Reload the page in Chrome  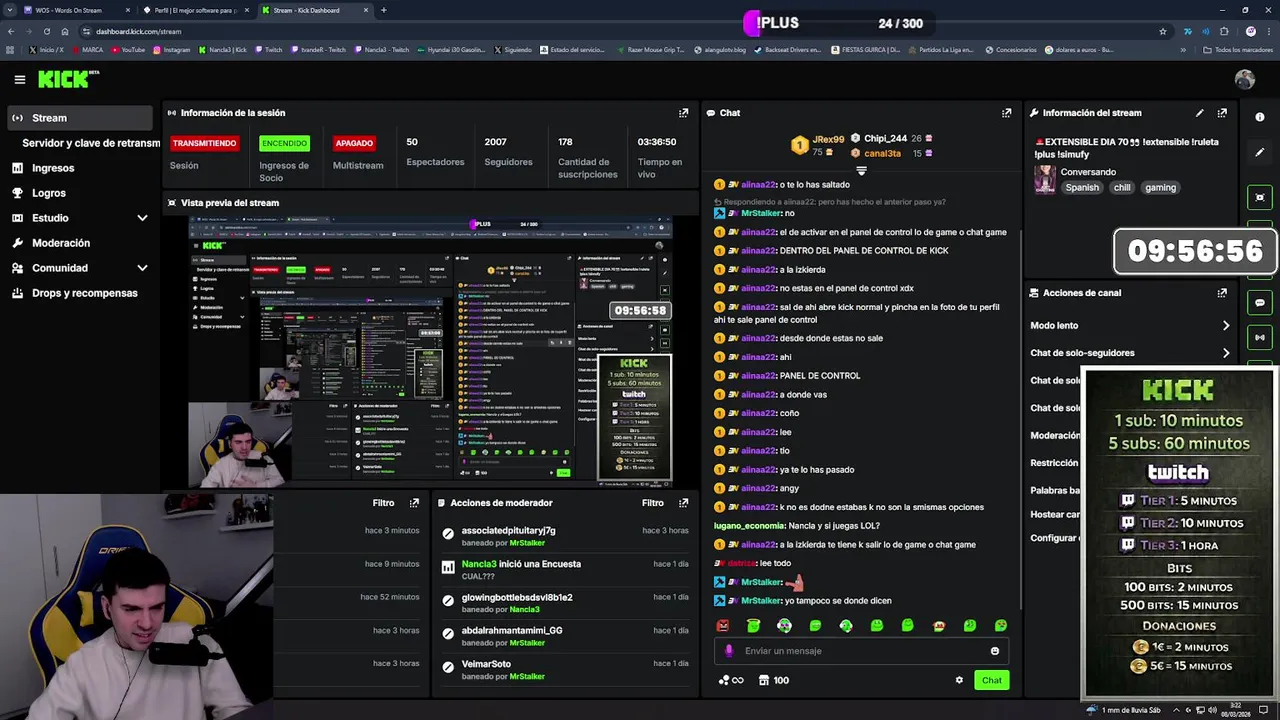[x=46, y=31]
